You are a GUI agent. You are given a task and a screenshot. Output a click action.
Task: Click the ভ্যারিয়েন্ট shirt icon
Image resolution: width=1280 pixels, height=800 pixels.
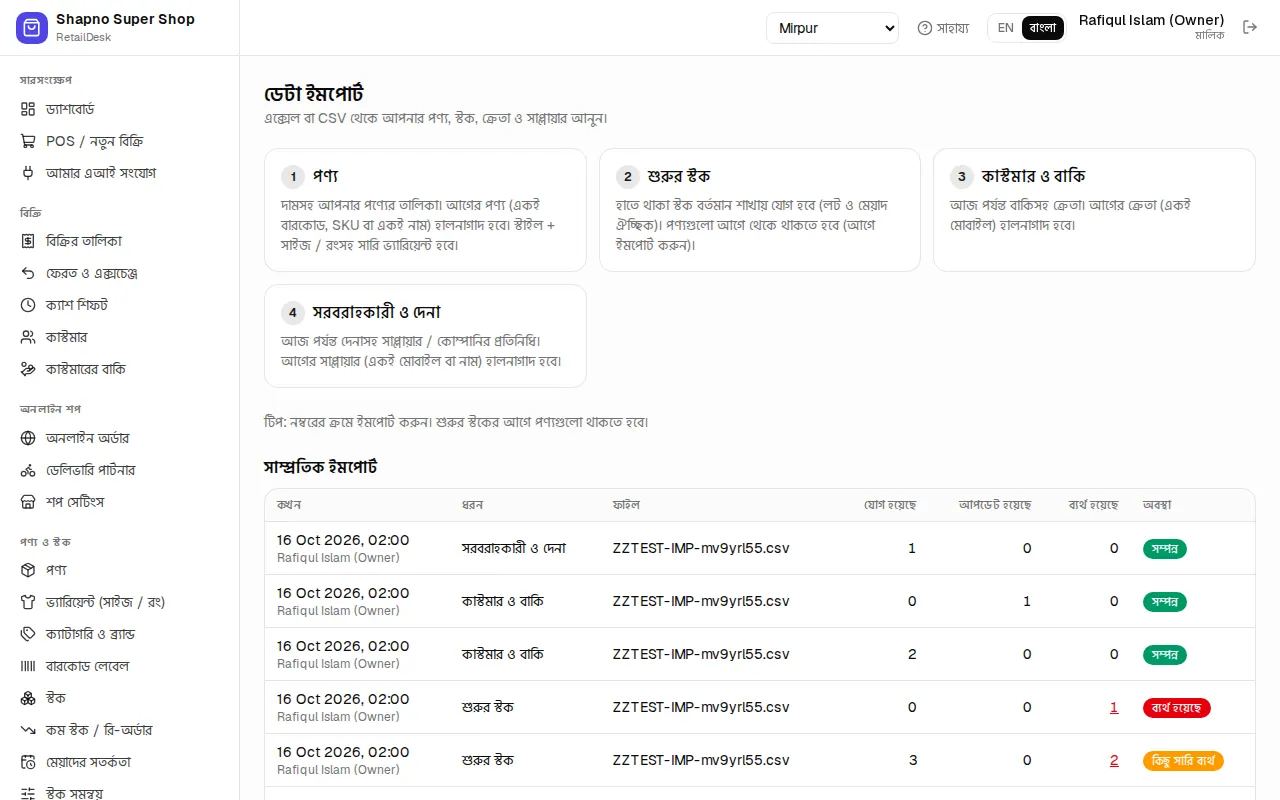[28, 602]
